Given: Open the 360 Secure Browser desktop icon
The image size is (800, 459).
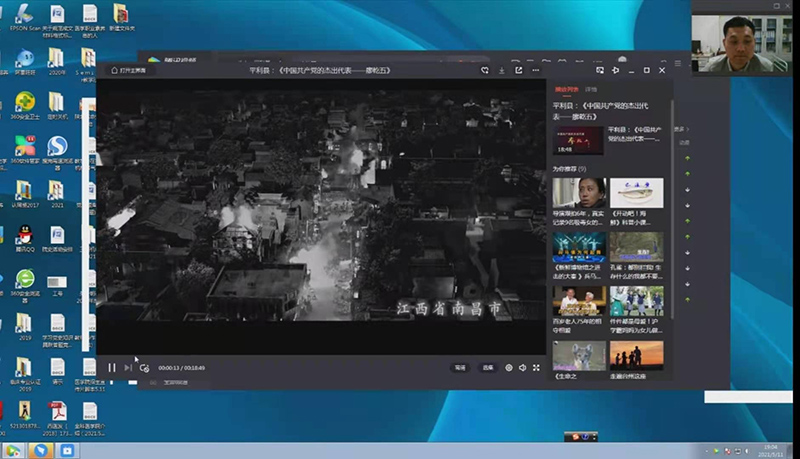Looking at the screenshot, I should click(24, 285).
